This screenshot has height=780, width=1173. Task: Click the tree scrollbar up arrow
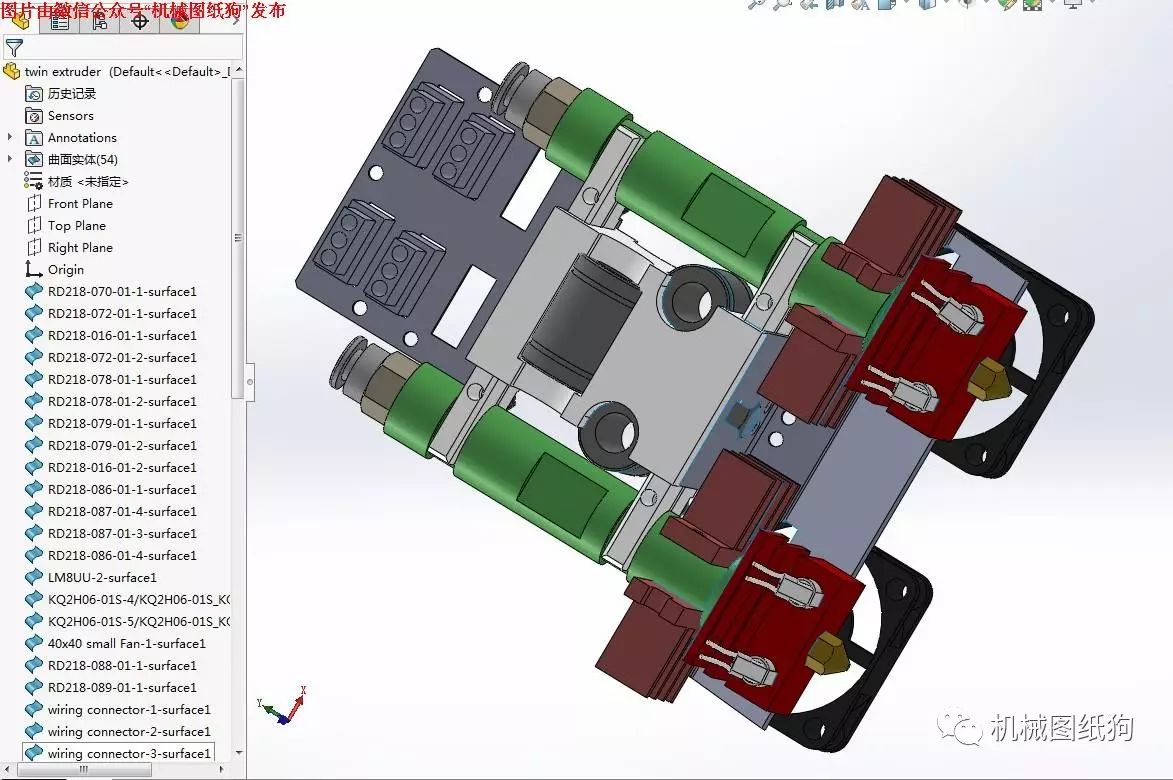(x=239, y=70)
